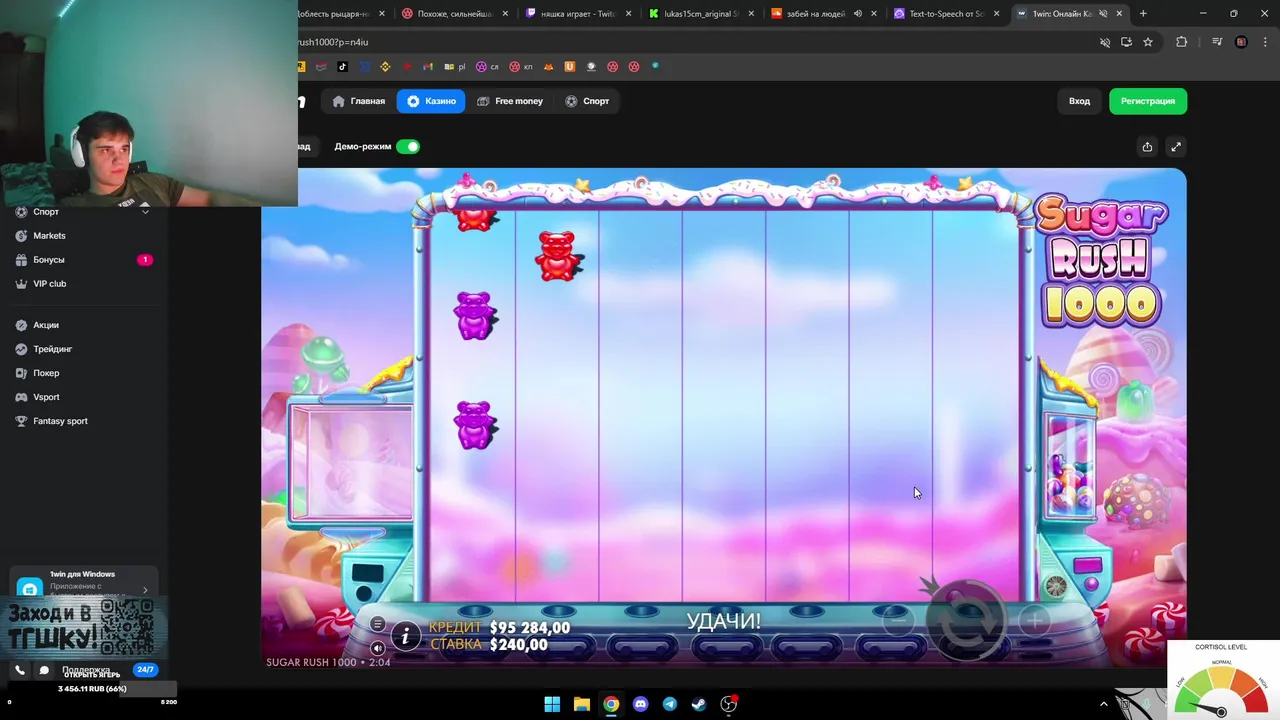The width and height of the screenshot is (1280, 720).
Task: Open the slot hamburger menu icon
Action: 377,624
